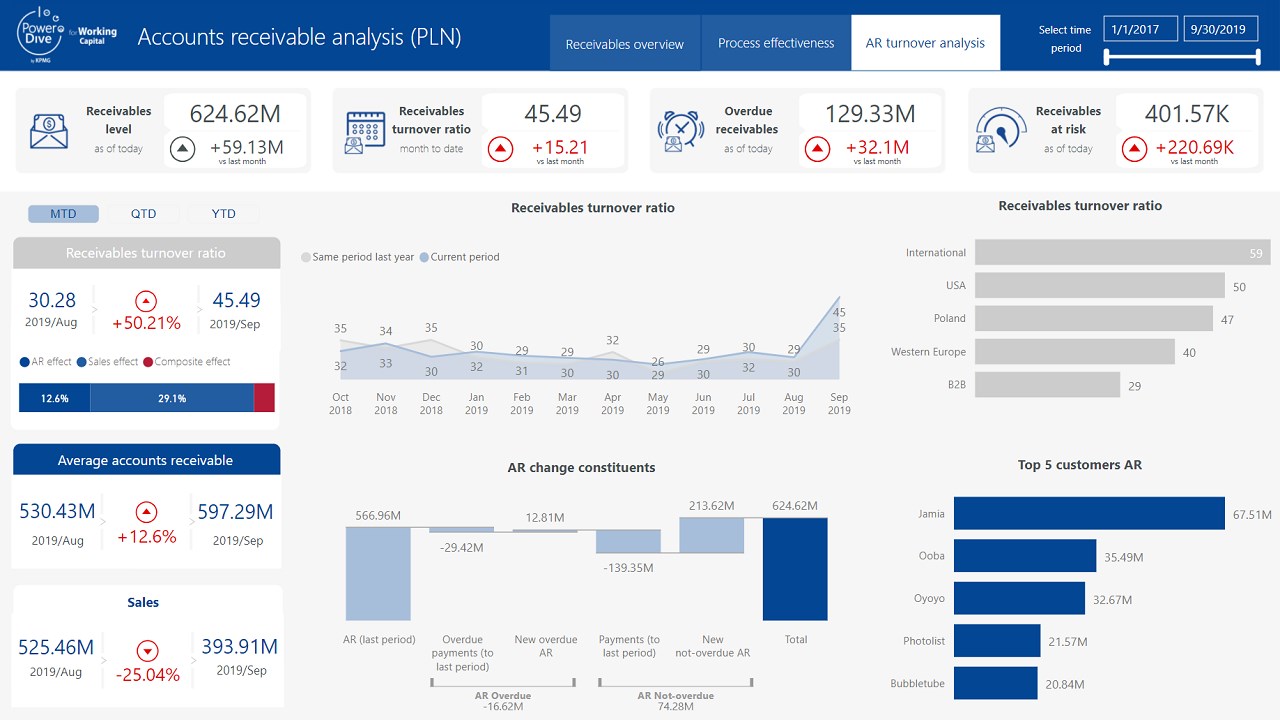The height and width of the screenshot is (720, 1280).
Task: Click the AR Not-overdue 74.28M label
Action: [x=675, y=700]
